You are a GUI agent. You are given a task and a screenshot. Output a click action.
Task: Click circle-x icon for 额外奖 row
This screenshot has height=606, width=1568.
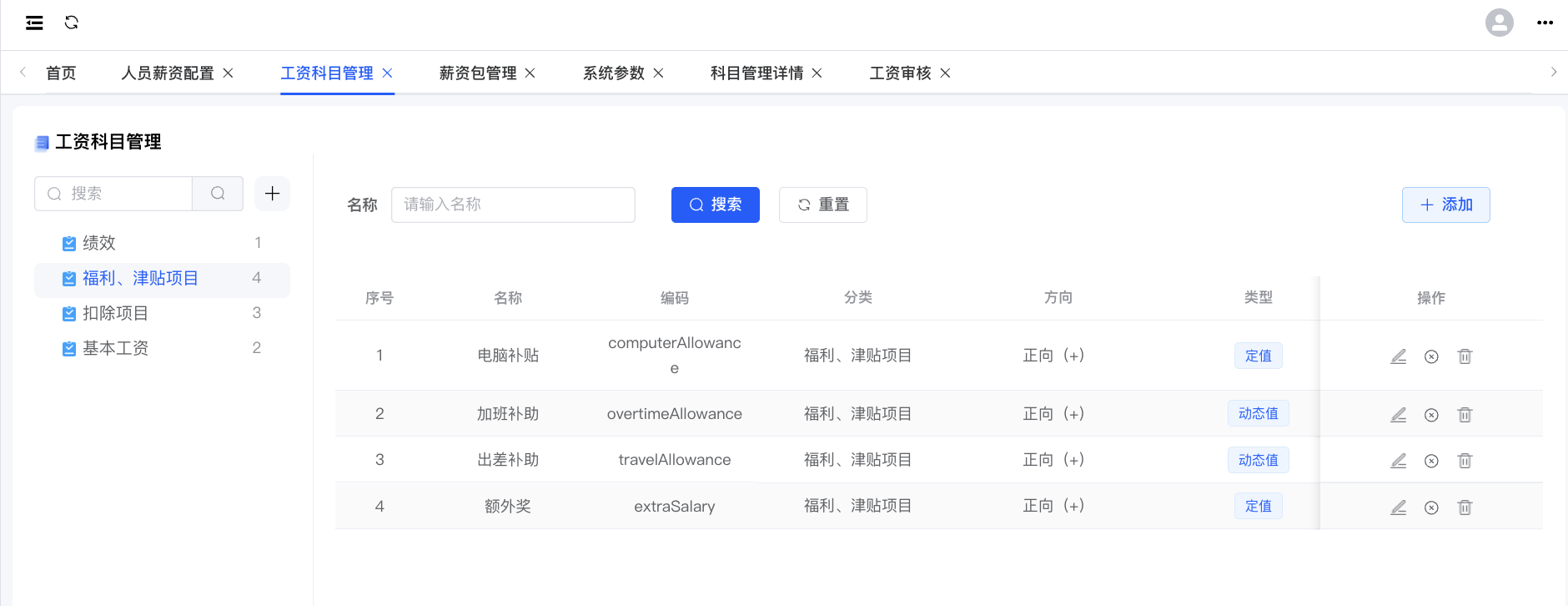(x=1431, y=508)
